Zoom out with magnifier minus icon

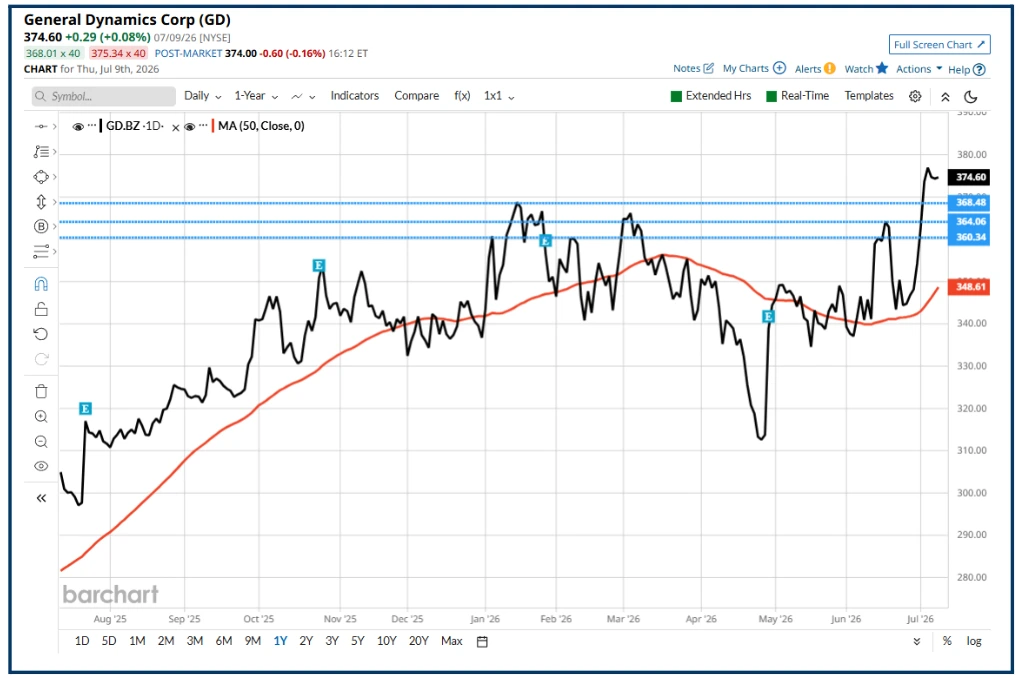pyautogui.click(x=41, y=442)
